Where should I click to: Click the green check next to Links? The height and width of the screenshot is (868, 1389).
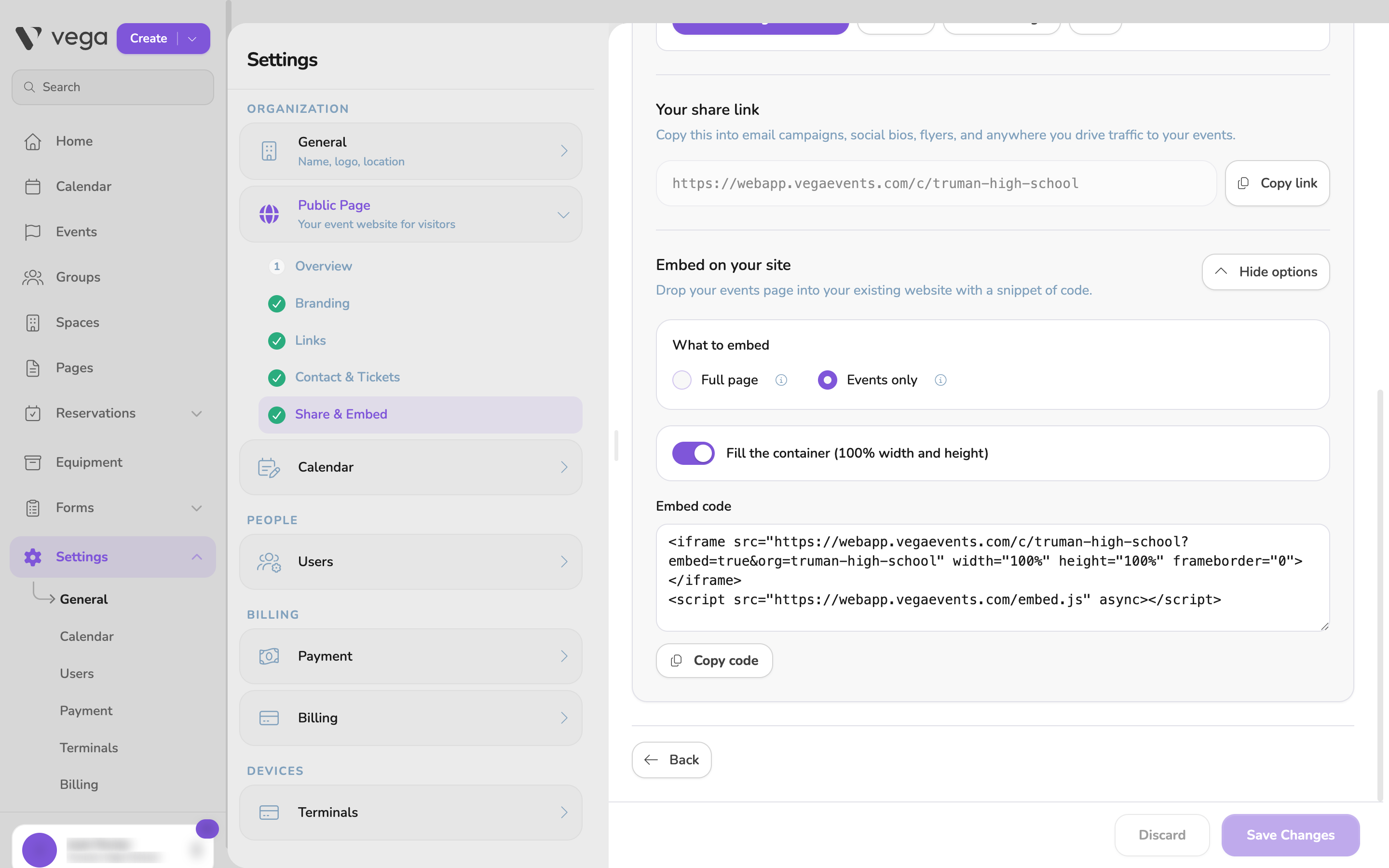[x=277, y=341]
